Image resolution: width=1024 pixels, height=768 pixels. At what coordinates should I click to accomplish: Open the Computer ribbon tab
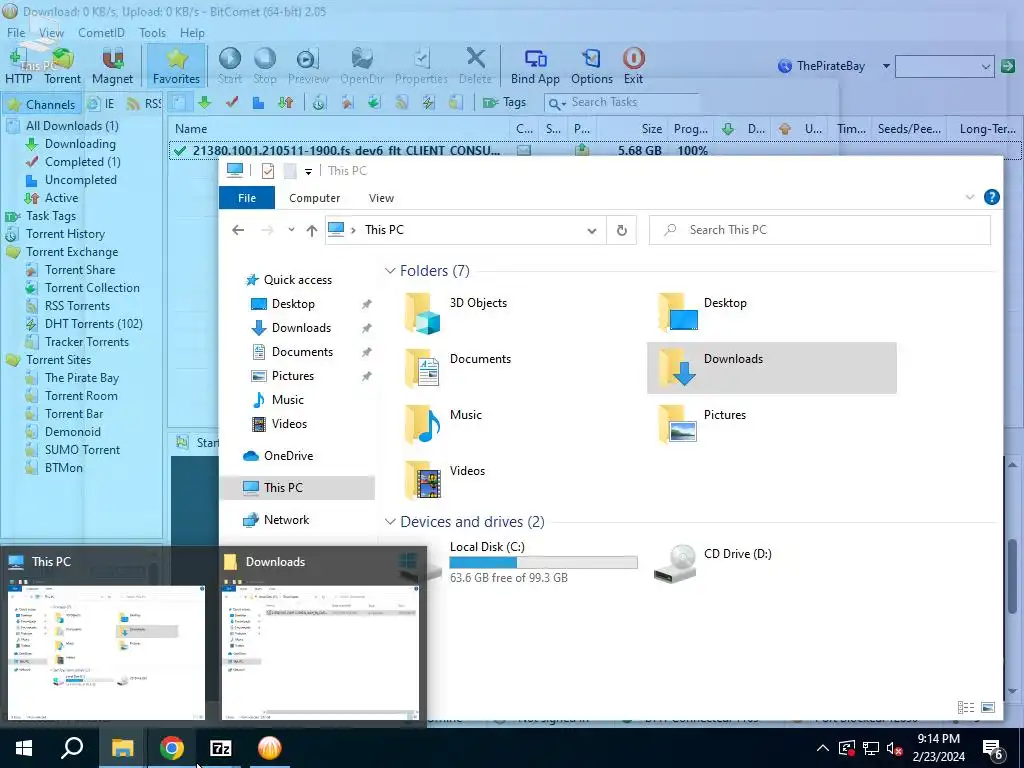pyautogui.click(x=315, y=198)
